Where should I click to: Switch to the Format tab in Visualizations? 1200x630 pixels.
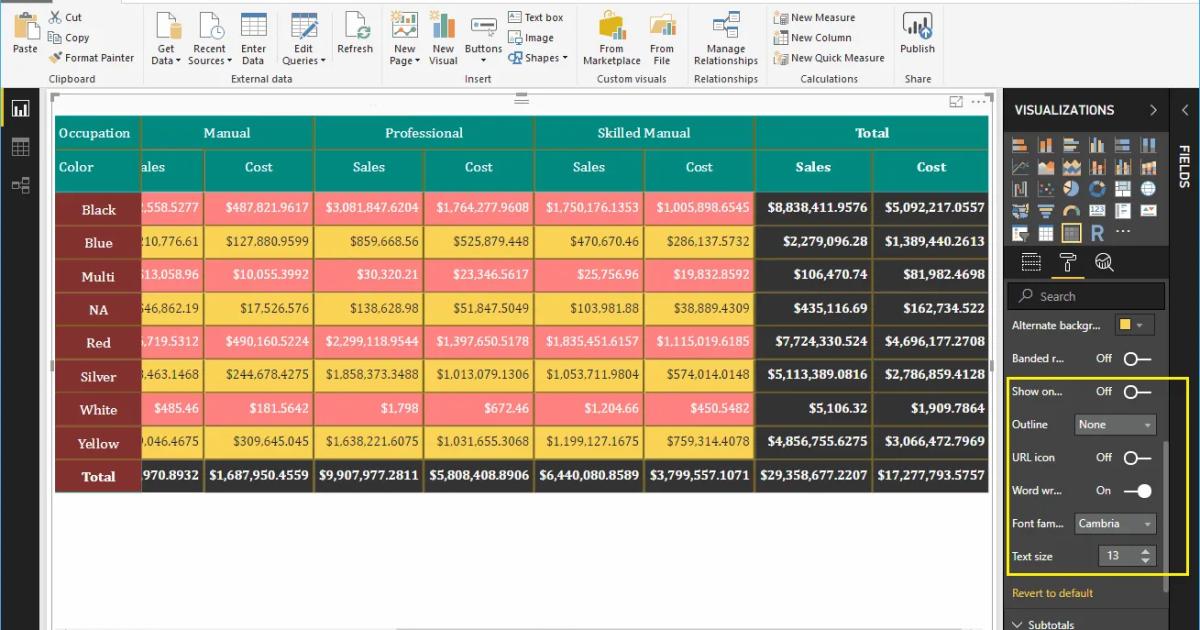coord(1068,263)
